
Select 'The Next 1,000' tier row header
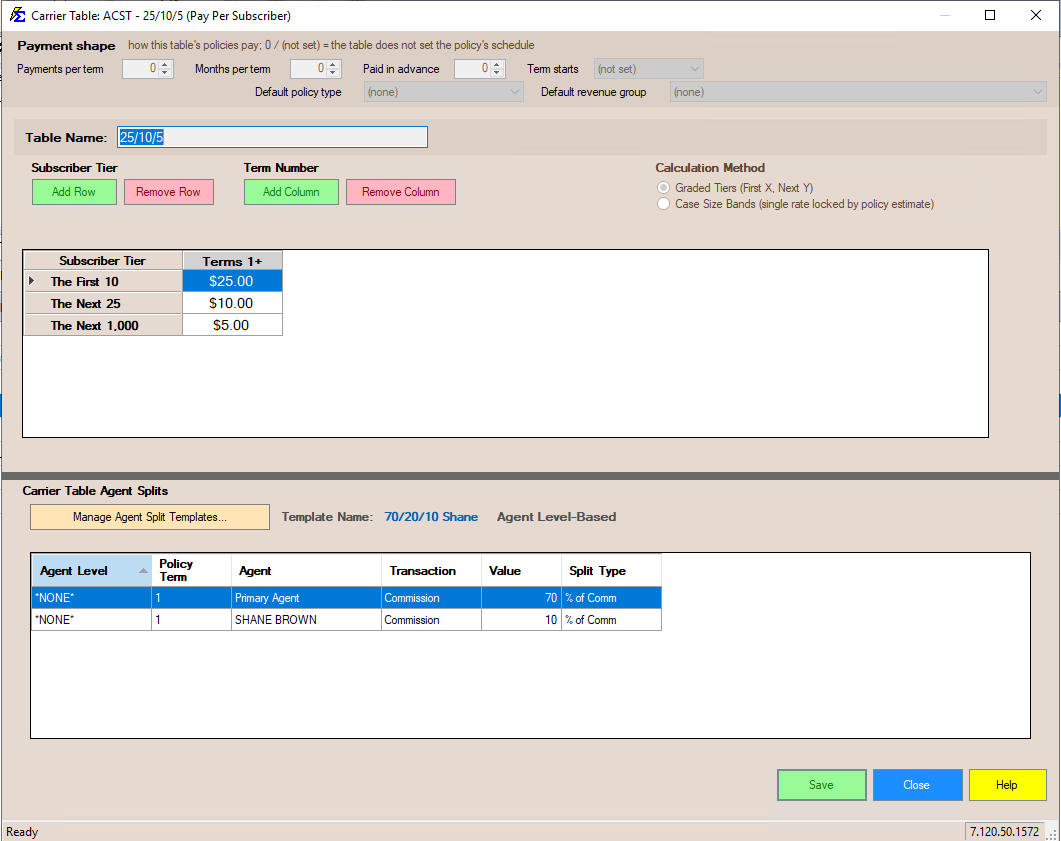pos(103,325)
